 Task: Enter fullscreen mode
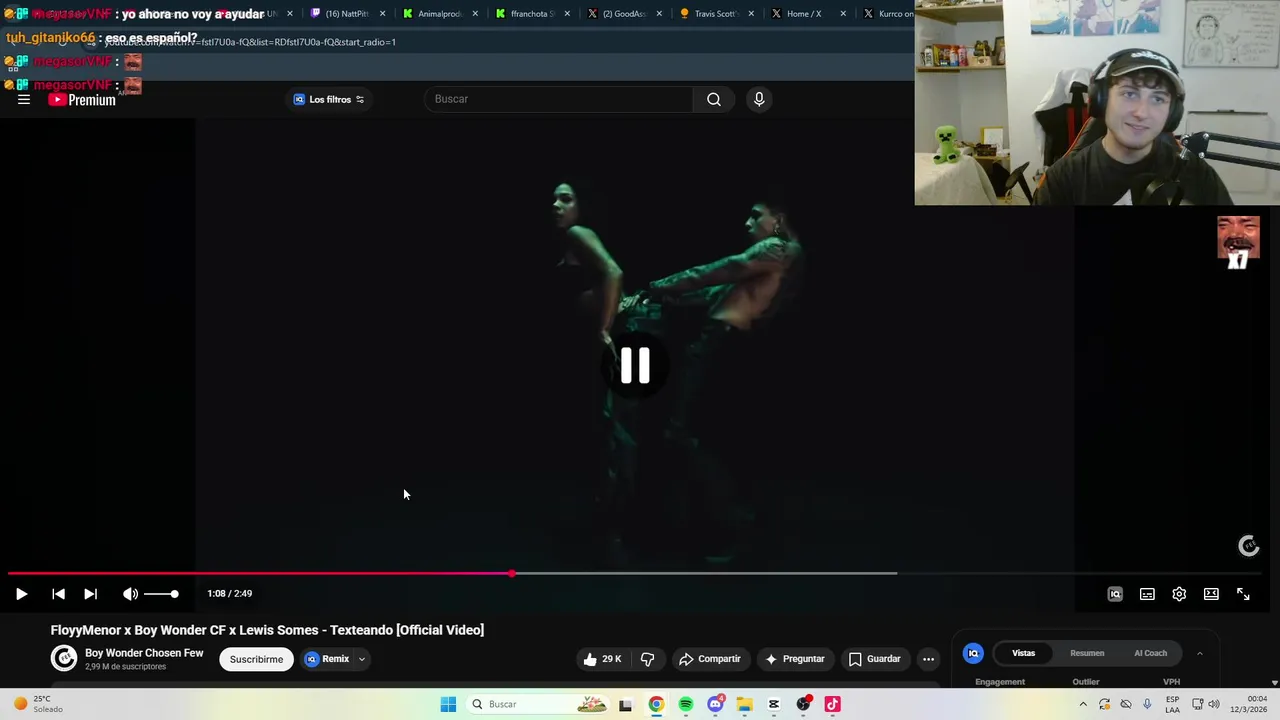[x=1243, y=594]
